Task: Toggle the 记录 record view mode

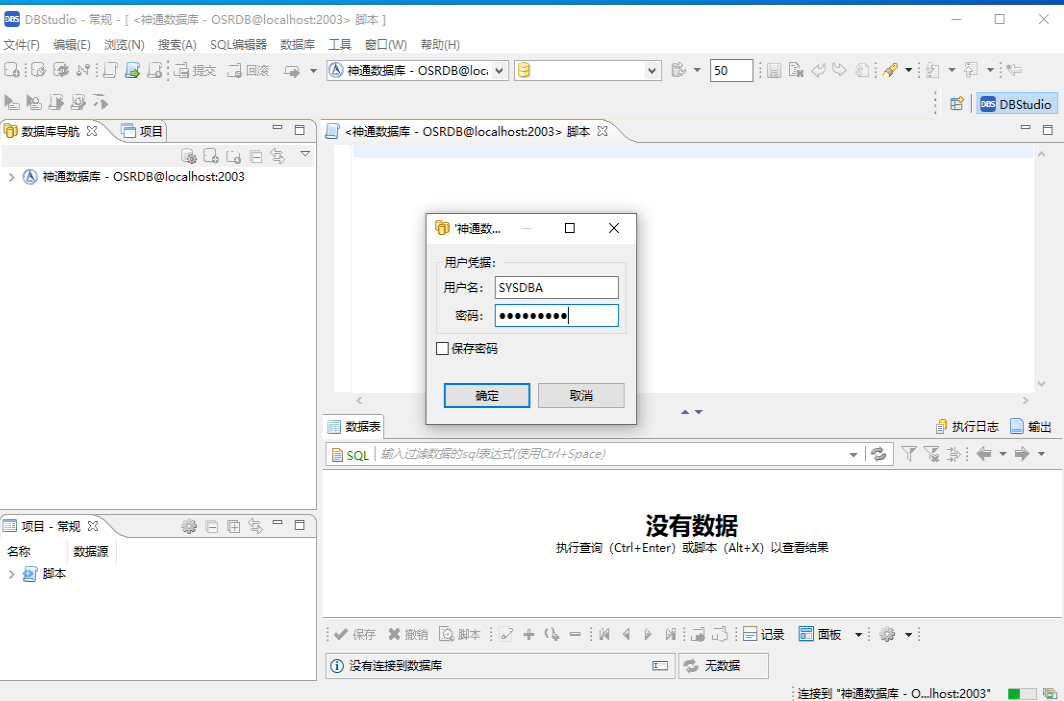Action: pos(763,634)
